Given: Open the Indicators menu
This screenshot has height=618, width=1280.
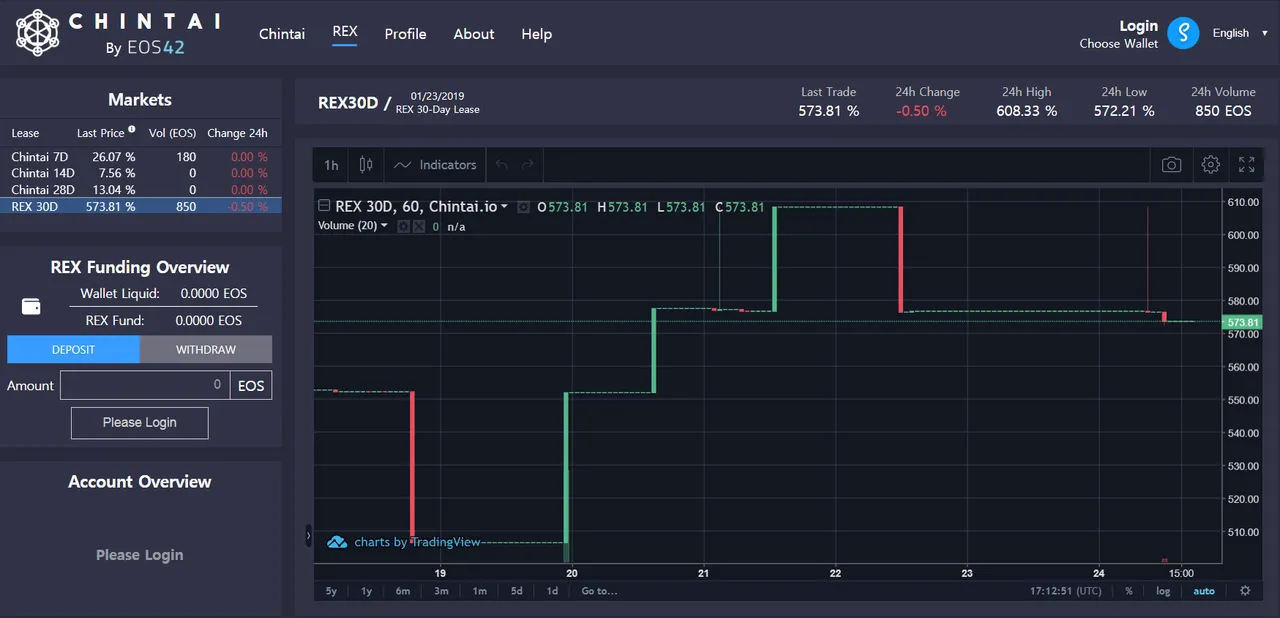Looking at the screenshot, I should [435, 165].
